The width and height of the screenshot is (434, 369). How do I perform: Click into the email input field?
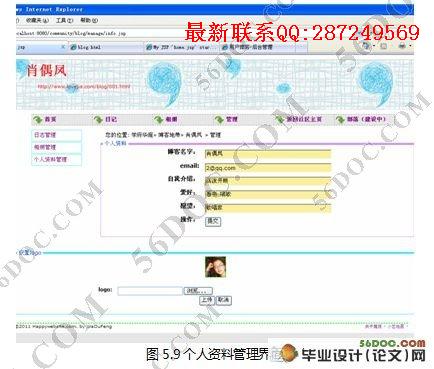click(x=268, y=168)
